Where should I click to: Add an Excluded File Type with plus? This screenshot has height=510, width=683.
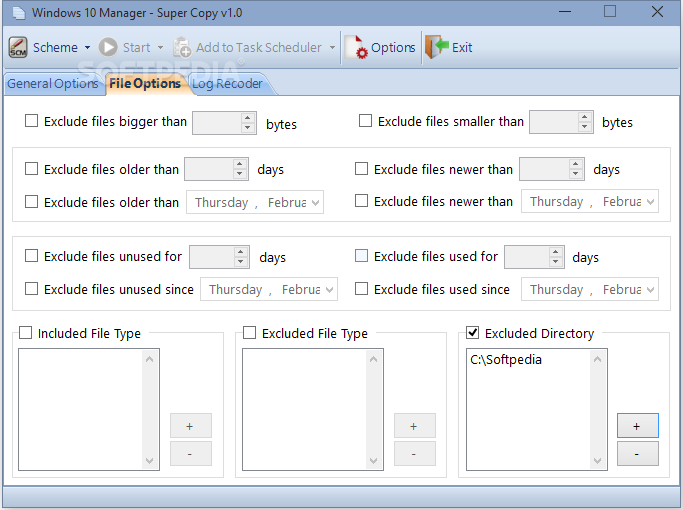tap(414, 426)
